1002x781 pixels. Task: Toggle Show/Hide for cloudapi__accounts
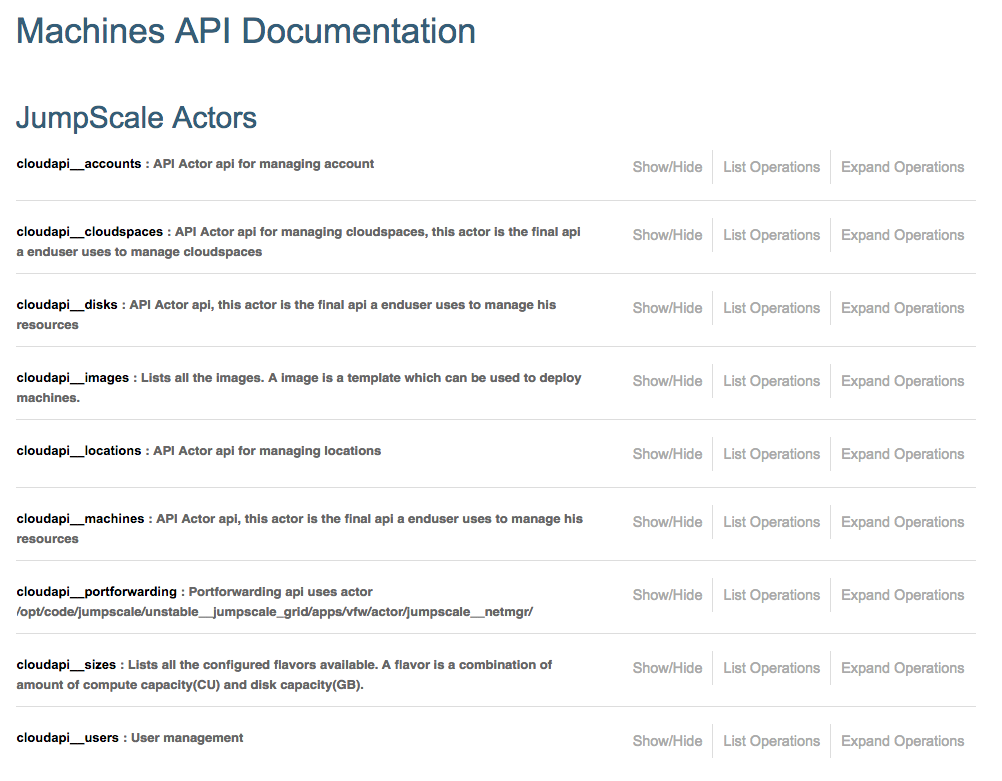(667, 167)
